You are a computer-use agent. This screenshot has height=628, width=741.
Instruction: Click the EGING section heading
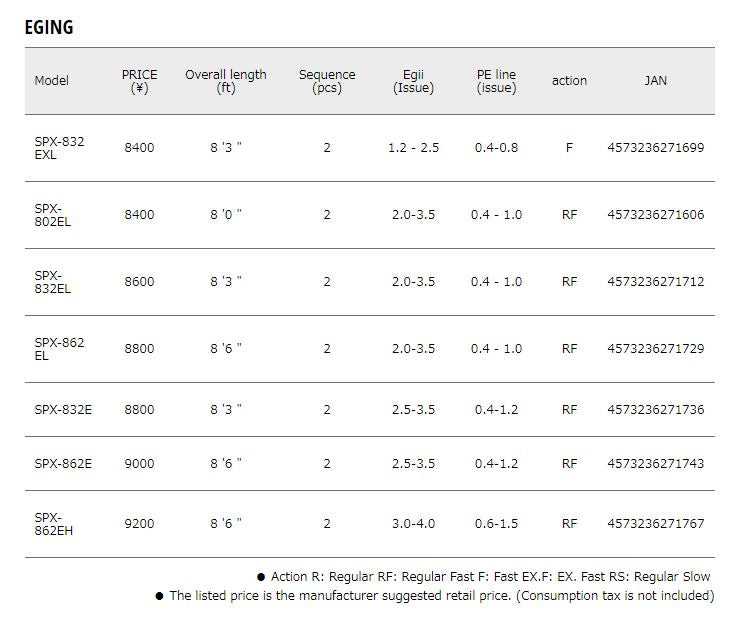coord(49,27)
